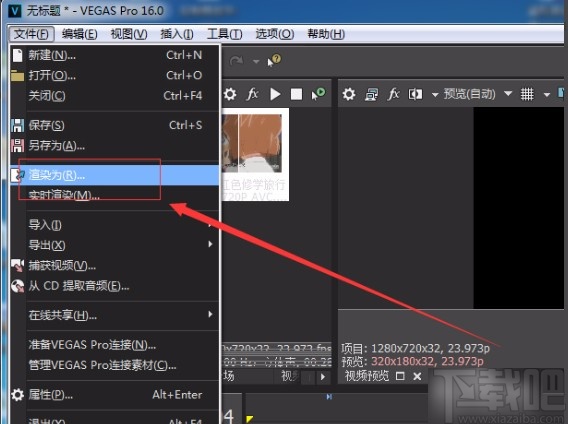568x424 pixels.
Task: Undock the 视频预览 panel window
Action: coord(400,376)
